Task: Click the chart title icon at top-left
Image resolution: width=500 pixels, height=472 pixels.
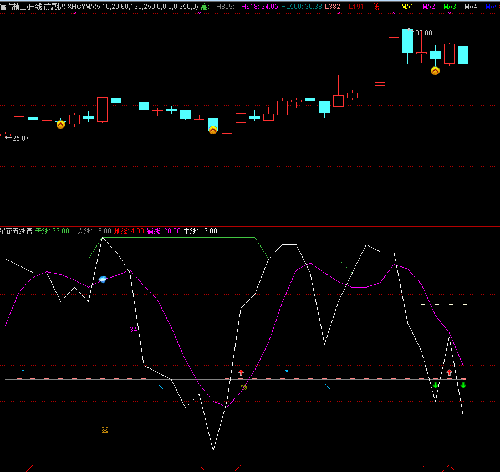Action: [3, 6]
